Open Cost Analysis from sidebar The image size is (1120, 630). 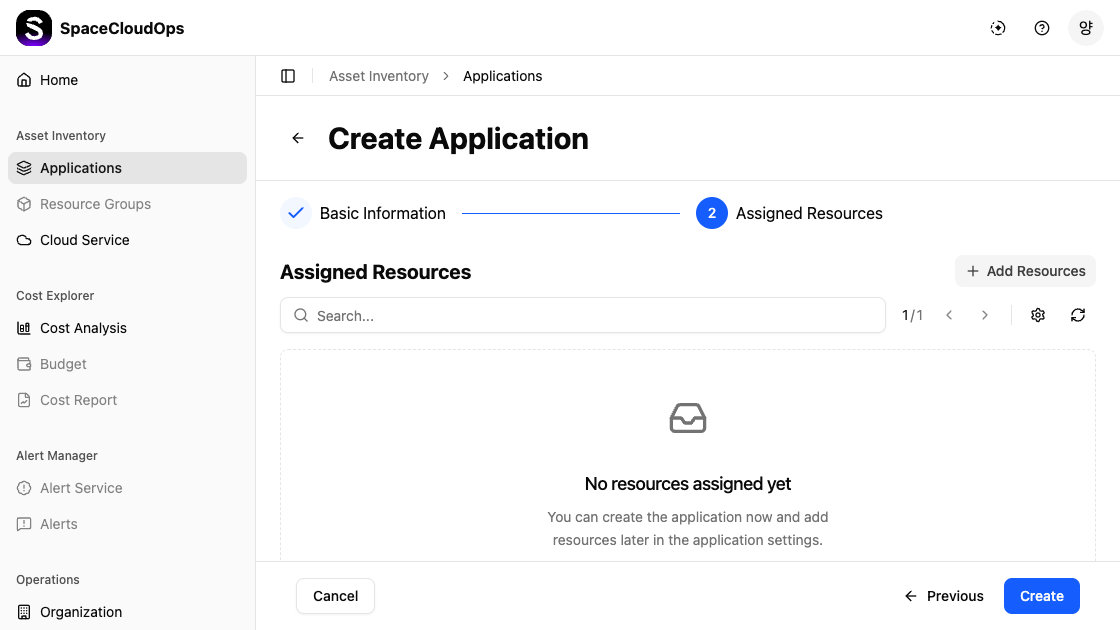click(83, 328)
